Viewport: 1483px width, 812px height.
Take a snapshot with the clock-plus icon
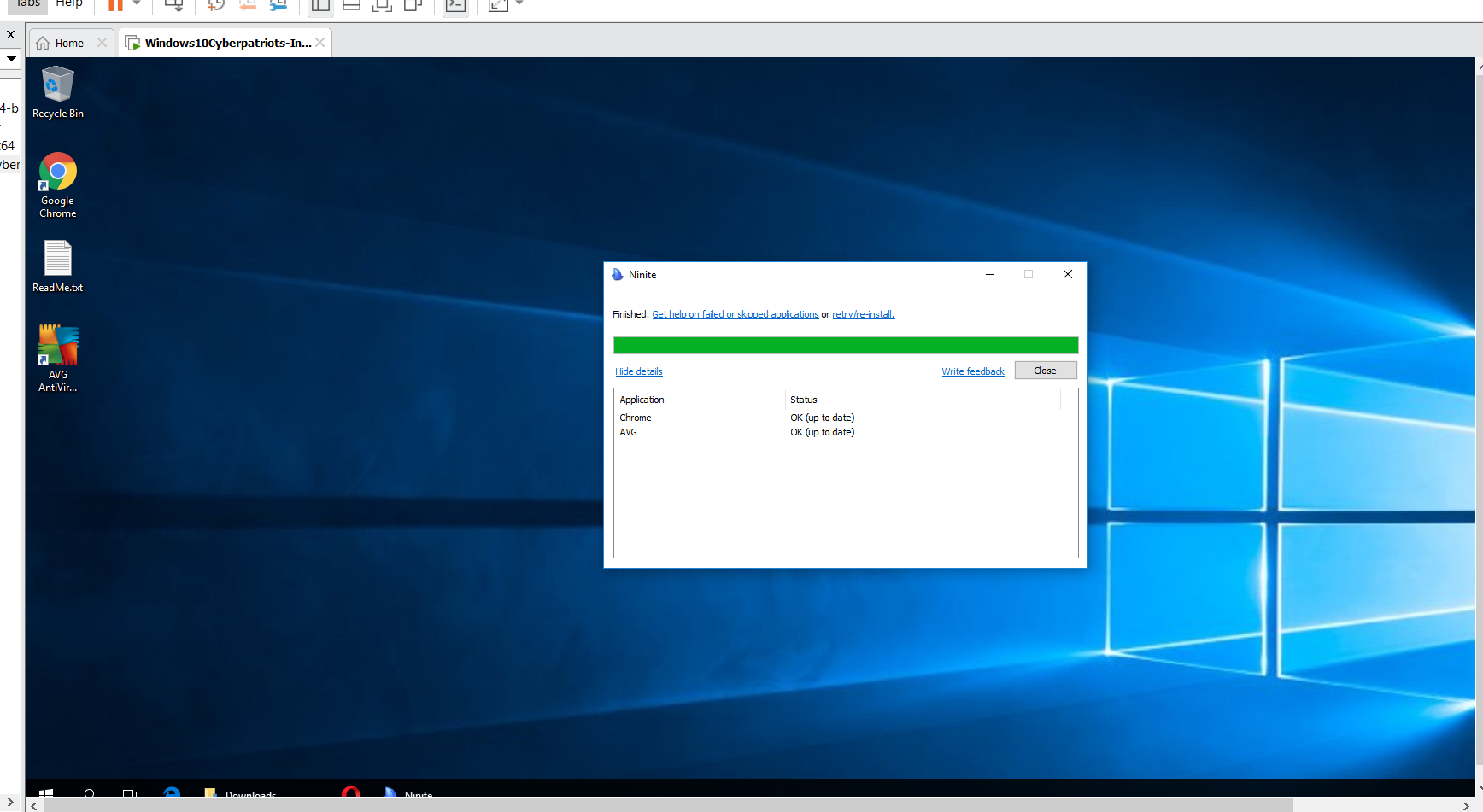(215, 4)
